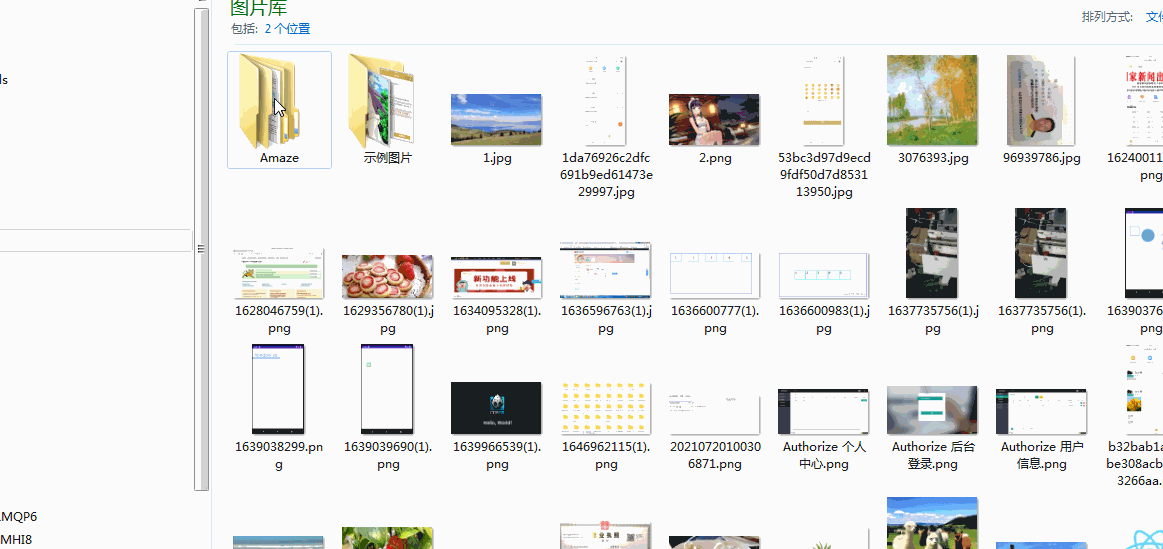This screenshot has height=549, width=1163.
Task: Select 1628046759(1).png thumbnail
Action: coord(278,273)
